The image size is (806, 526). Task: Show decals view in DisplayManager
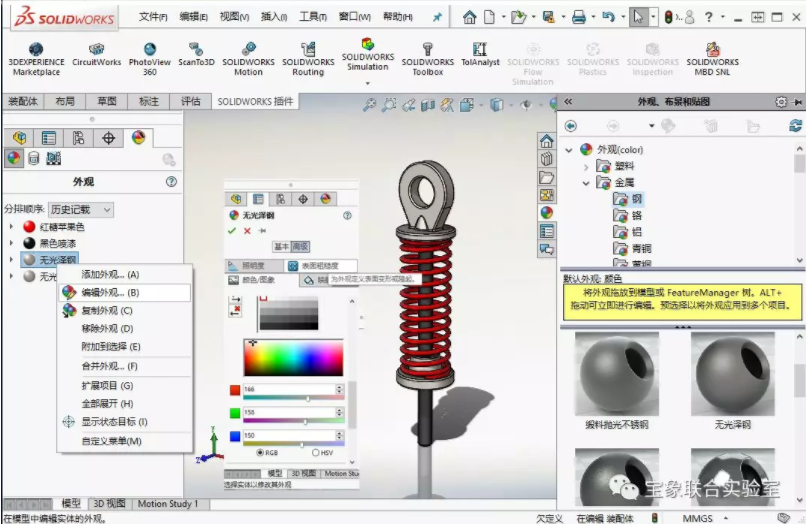(33, 158)
